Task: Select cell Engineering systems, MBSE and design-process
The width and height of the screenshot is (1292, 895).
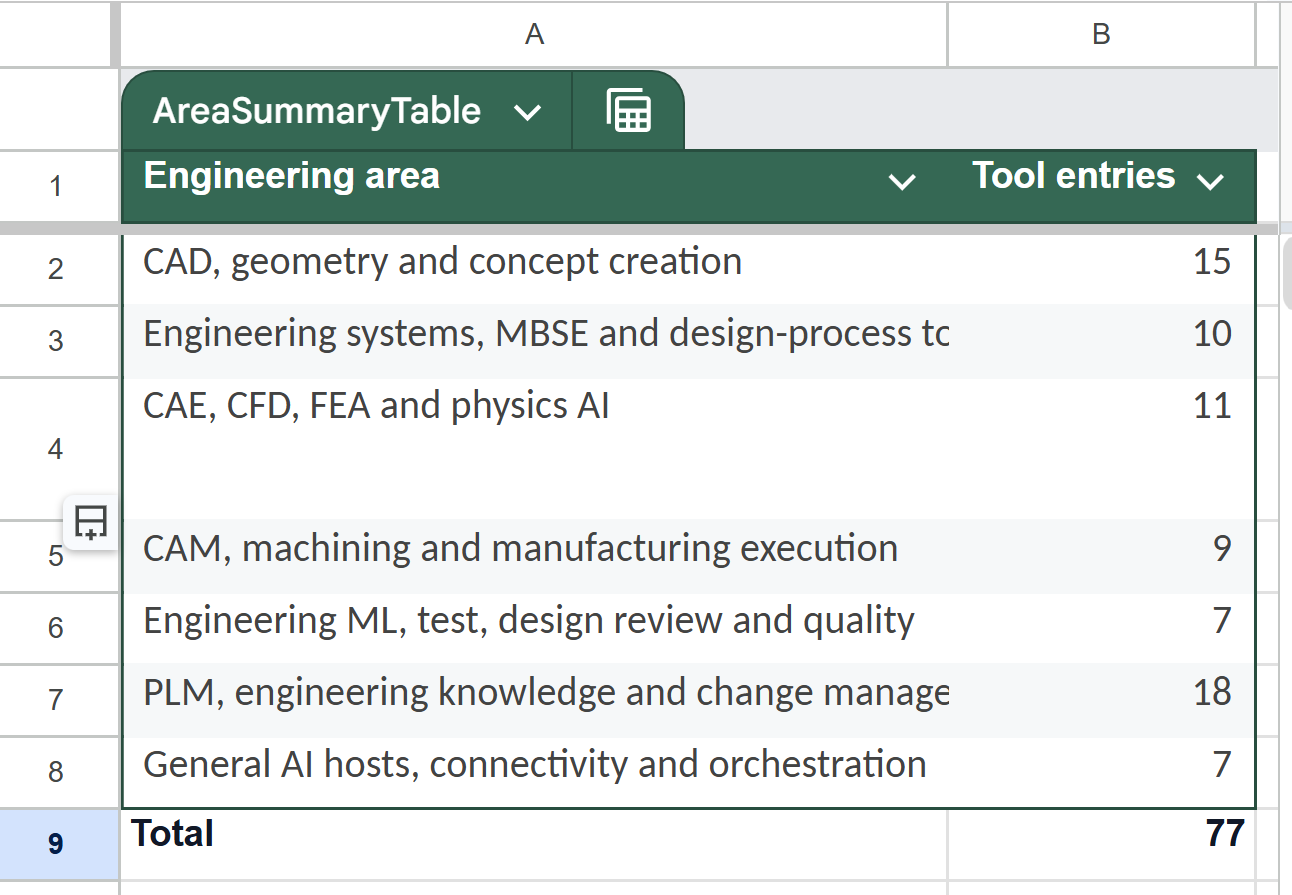Action: tap(534, 341)
